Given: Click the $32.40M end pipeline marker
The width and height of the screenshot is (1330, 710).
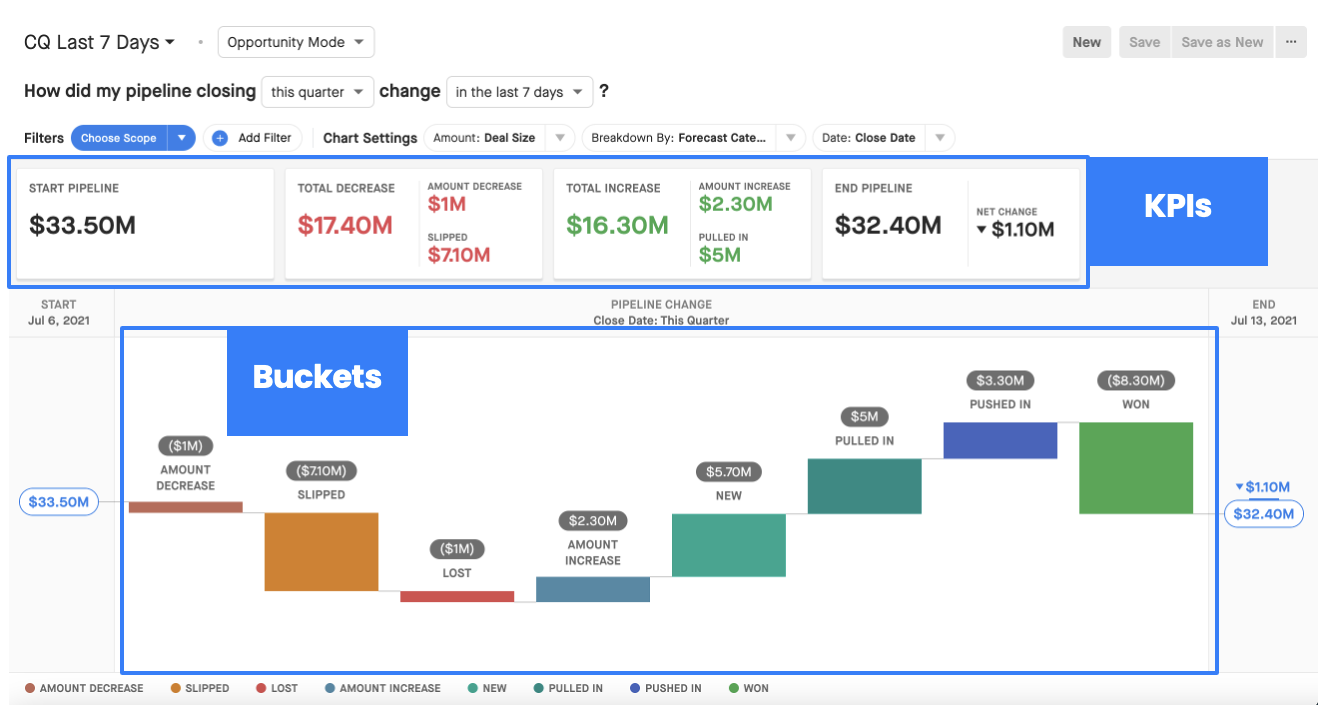Looking at the screenshot, I should point(1264,515).
